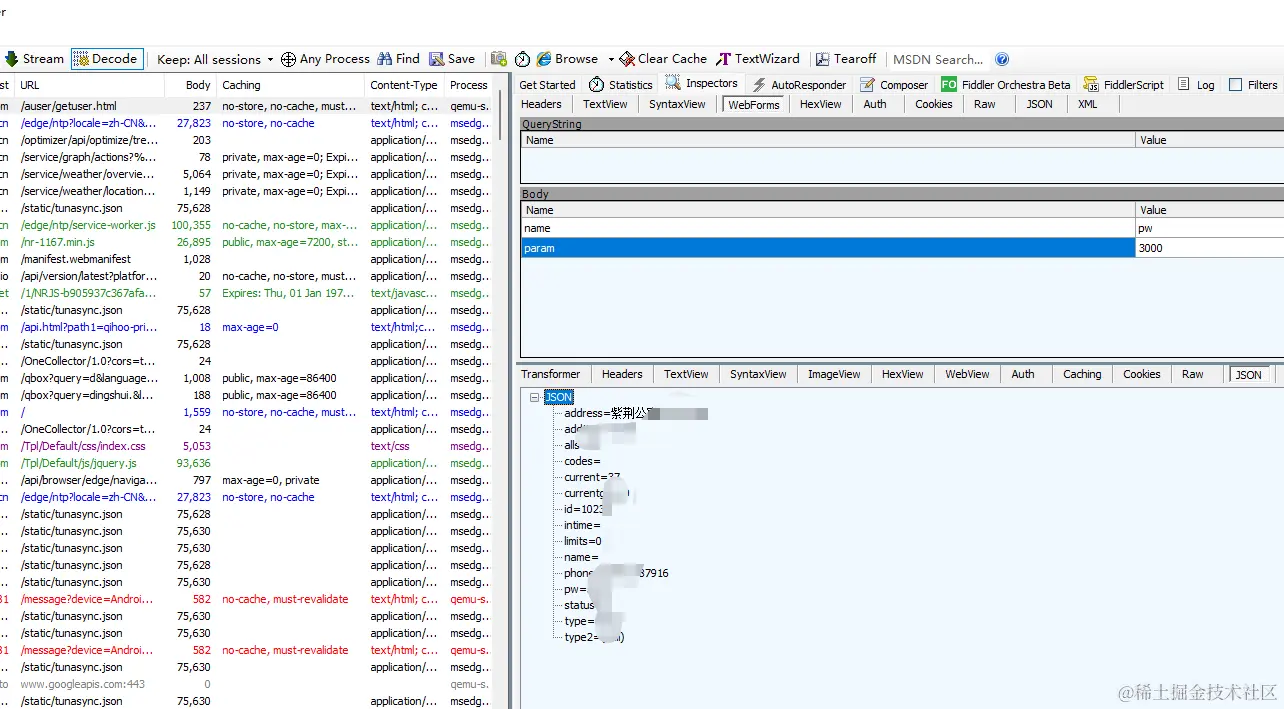Open the TextWizard tool
This screenshot has height=709, width=1284.
click(x=758, y=59)
